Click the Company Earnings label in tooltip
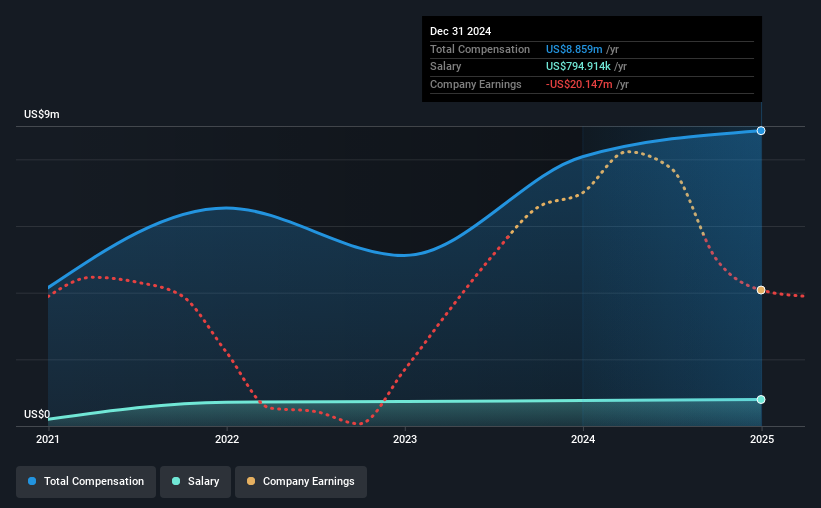This screenshot has height=508, width=821. point(475,84)
